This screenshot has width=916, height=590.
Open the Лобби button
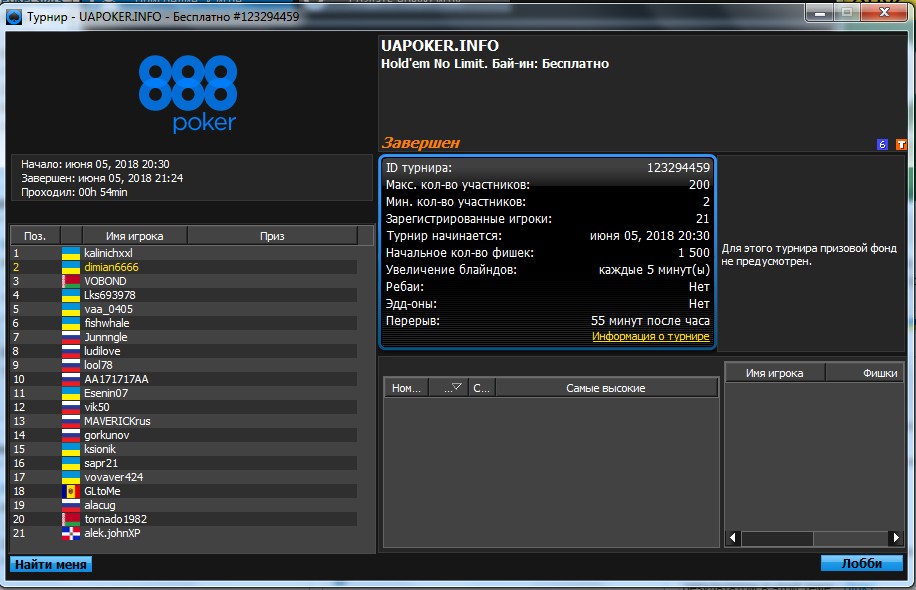coord(862,563)
